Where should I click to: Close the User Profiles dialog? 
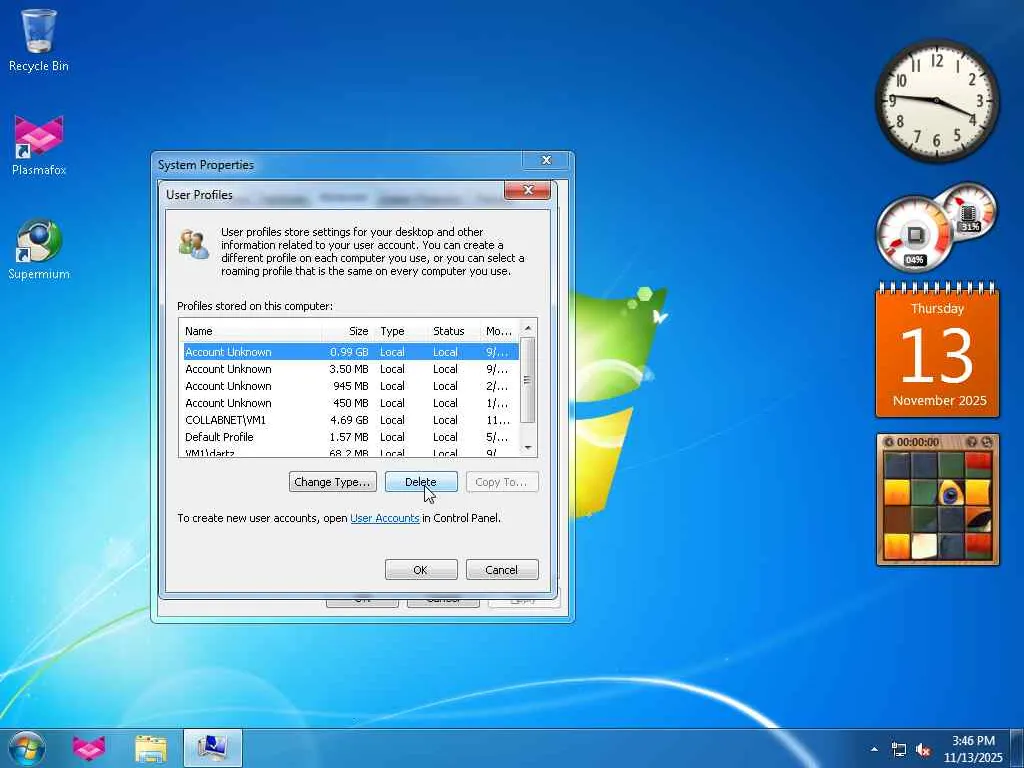(528, 190)
